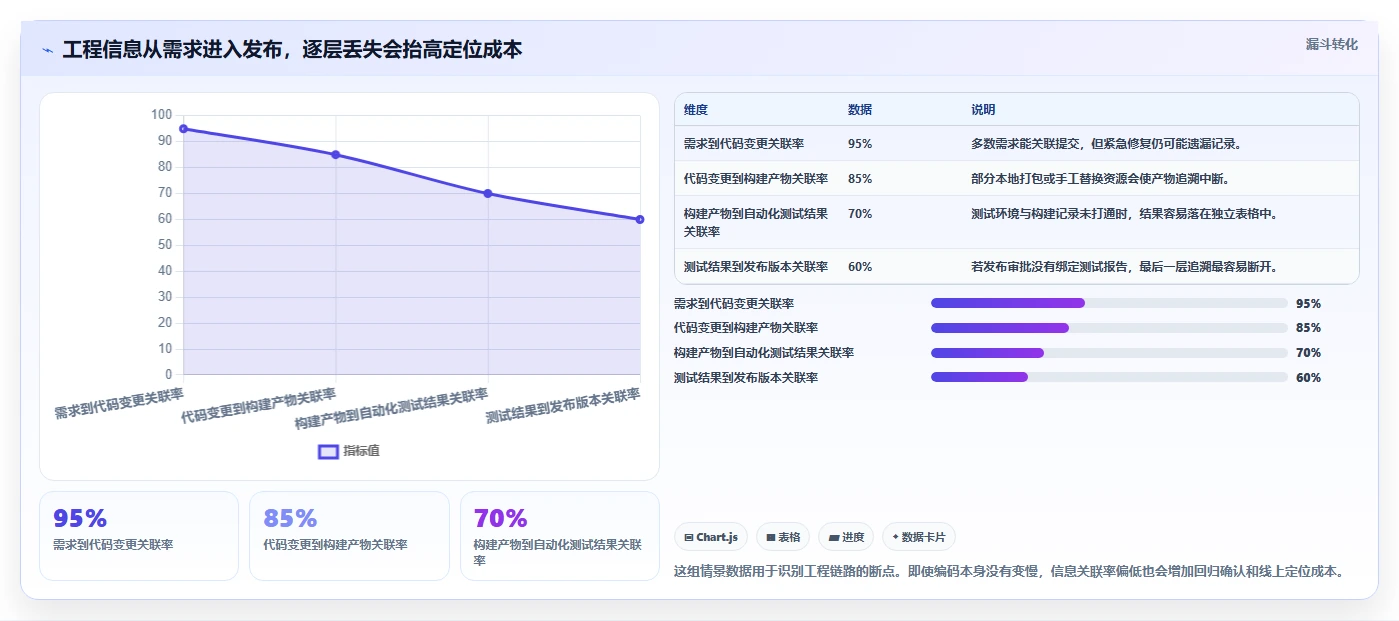Click the 85% value in the table

860,179
